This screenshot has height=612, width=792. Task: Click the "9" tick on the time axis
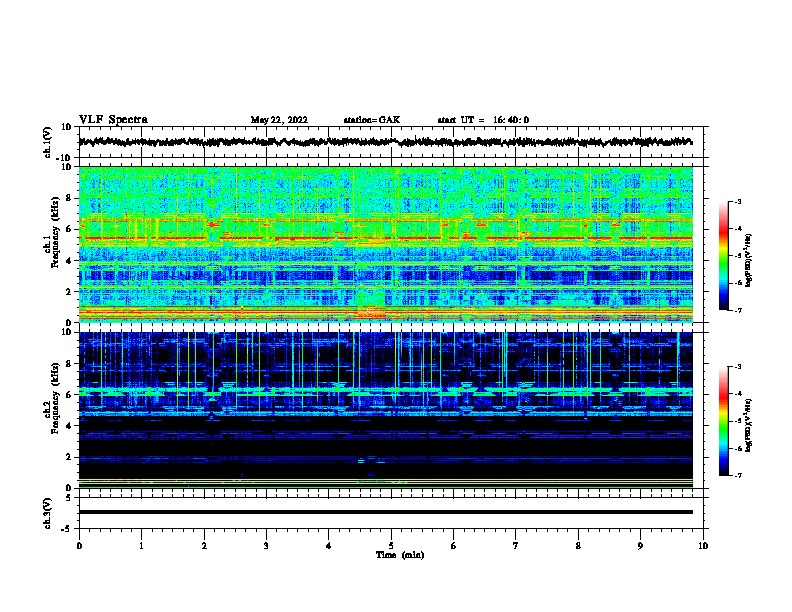[x=640, y=546]
